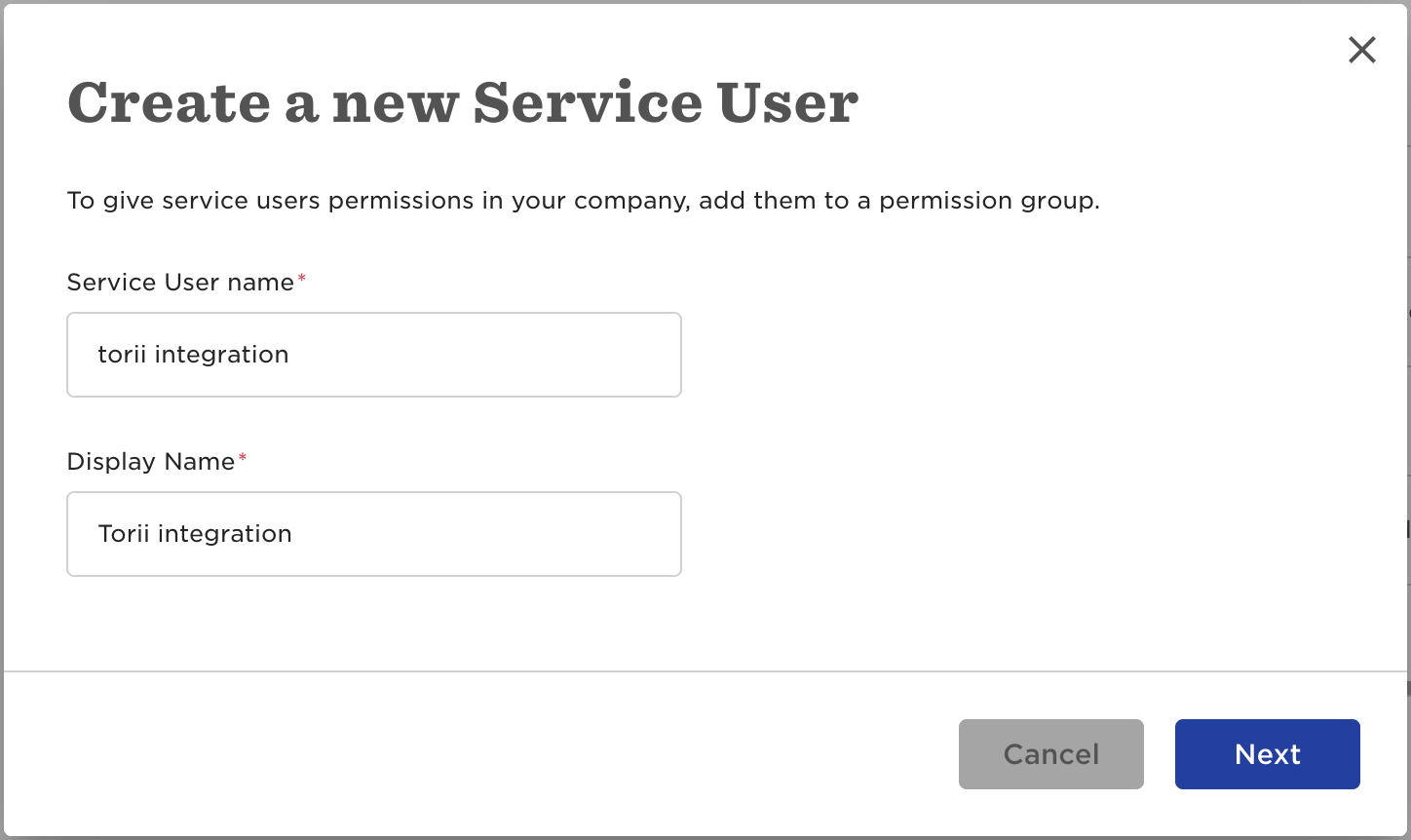1411x840 pixels.
Task: Click the X icon in the dialog corner
Action: click(1361, 50)
